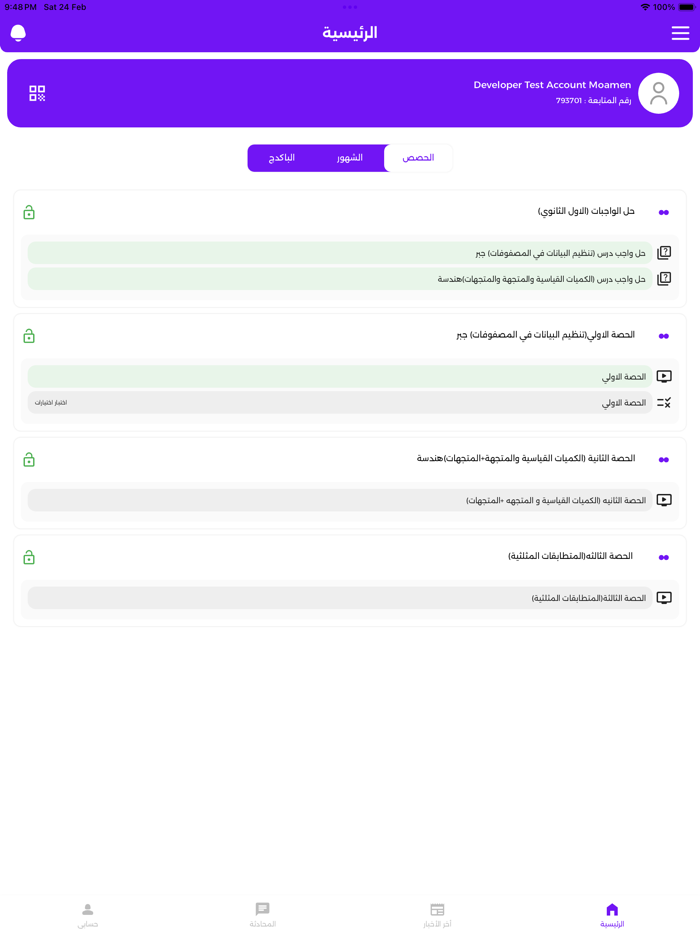Expand حل الواجبات section via its dots icon

click(663, 211)
